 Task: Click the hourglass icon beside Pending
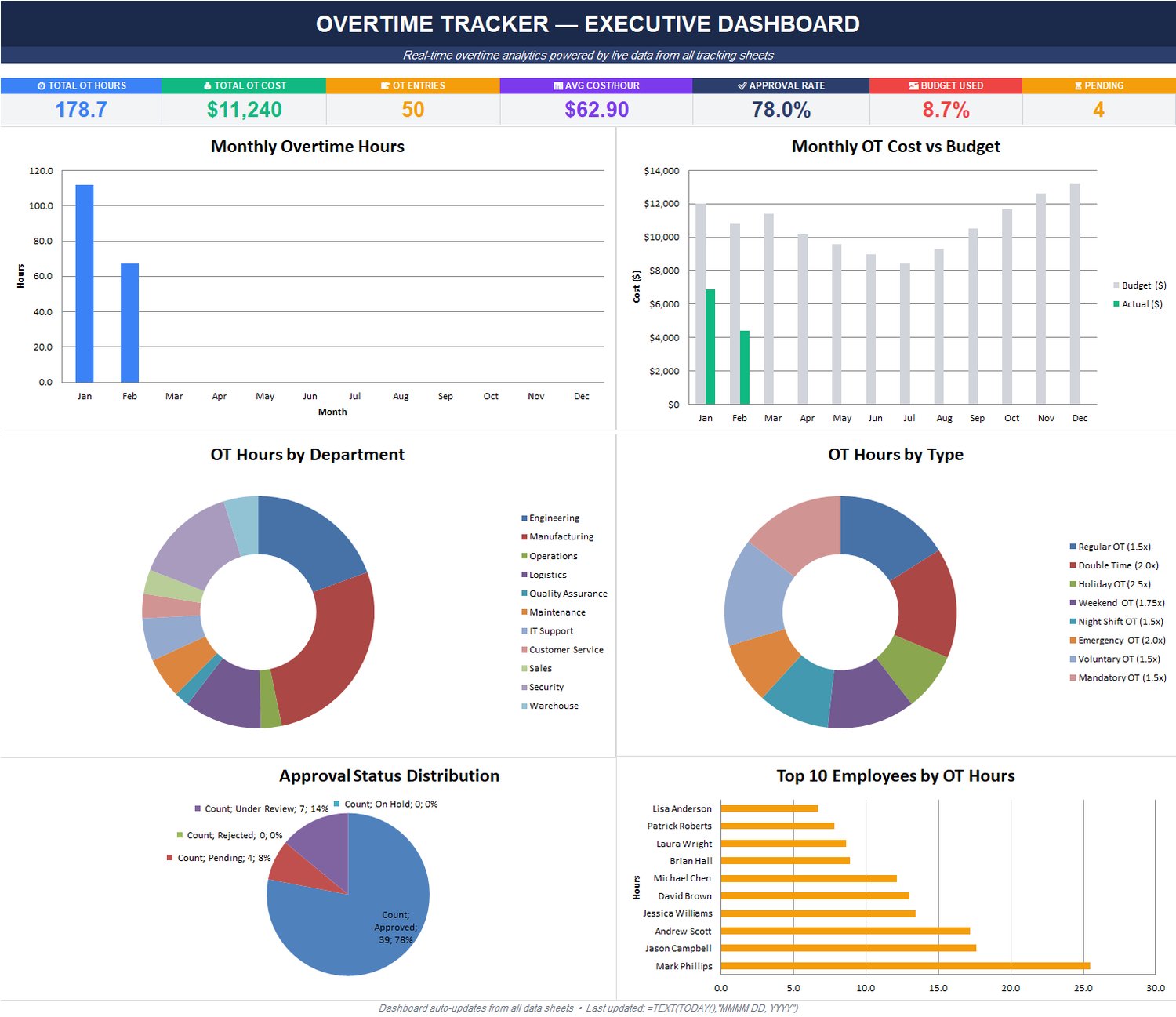tap(1079, 86)
